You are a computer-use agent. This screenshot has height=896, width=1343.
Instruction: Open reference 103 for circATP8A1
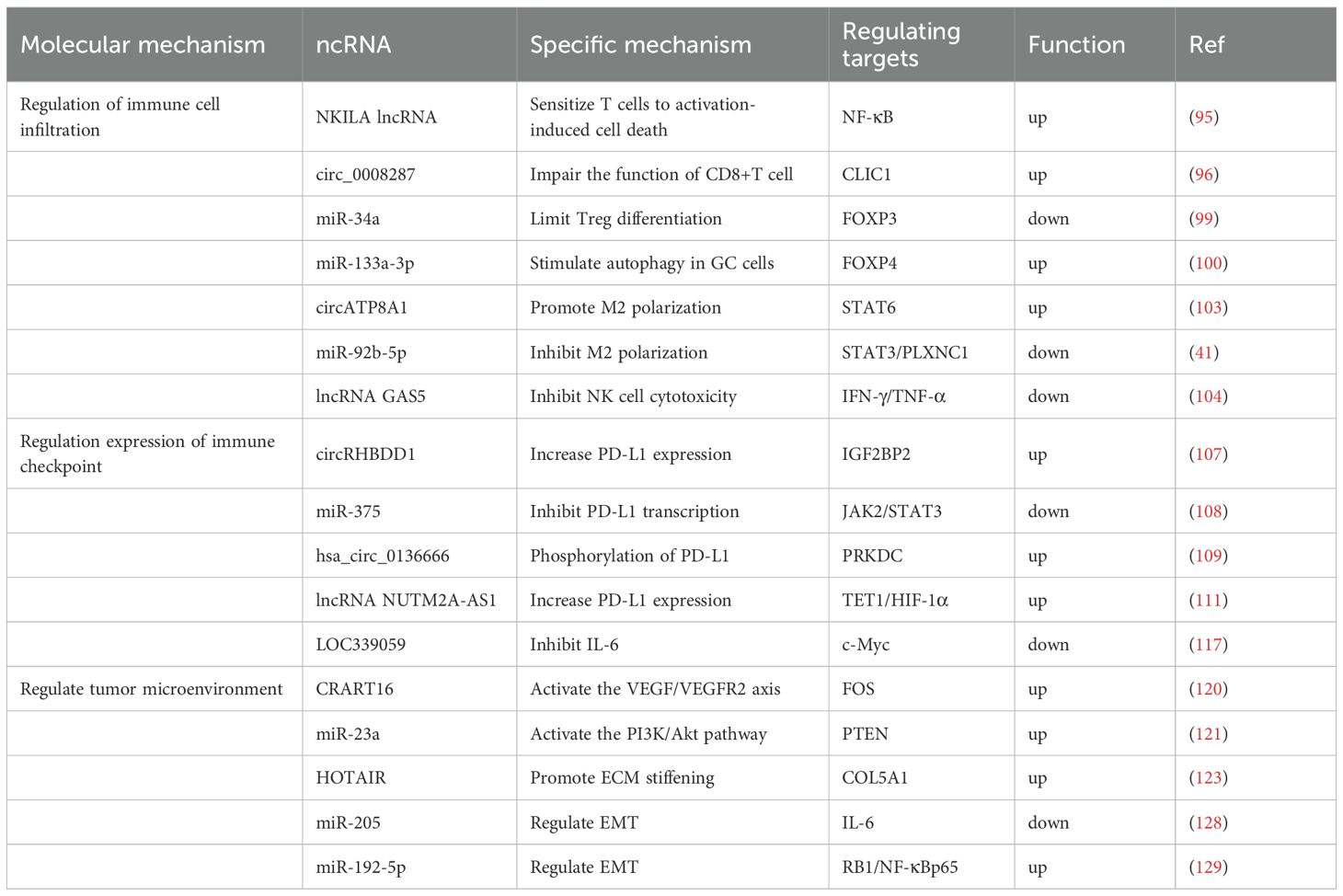[x=1208, y=307]
